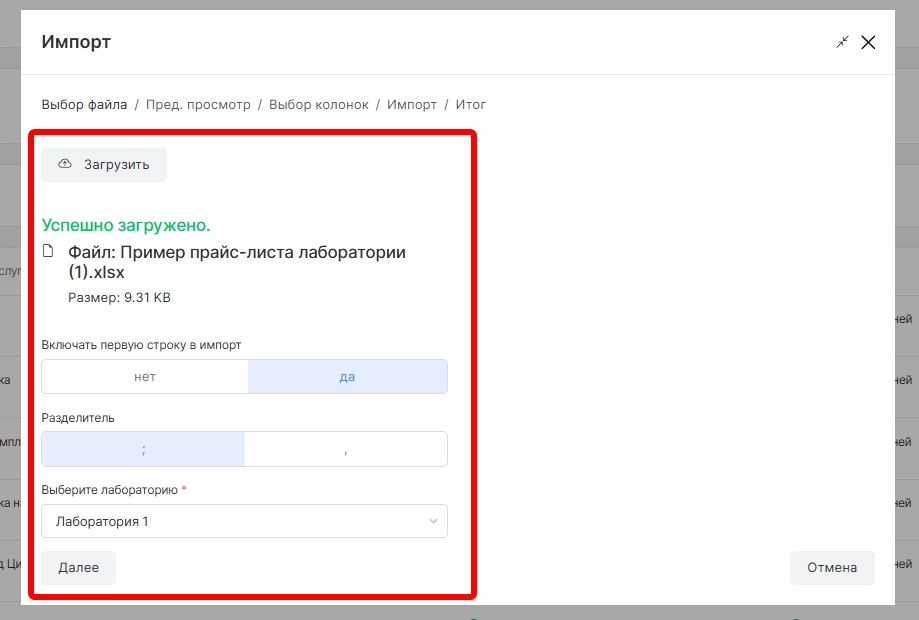Select 'нет' for including the first row
Viewport: 919px width, 620px height.
coord(145,377)
